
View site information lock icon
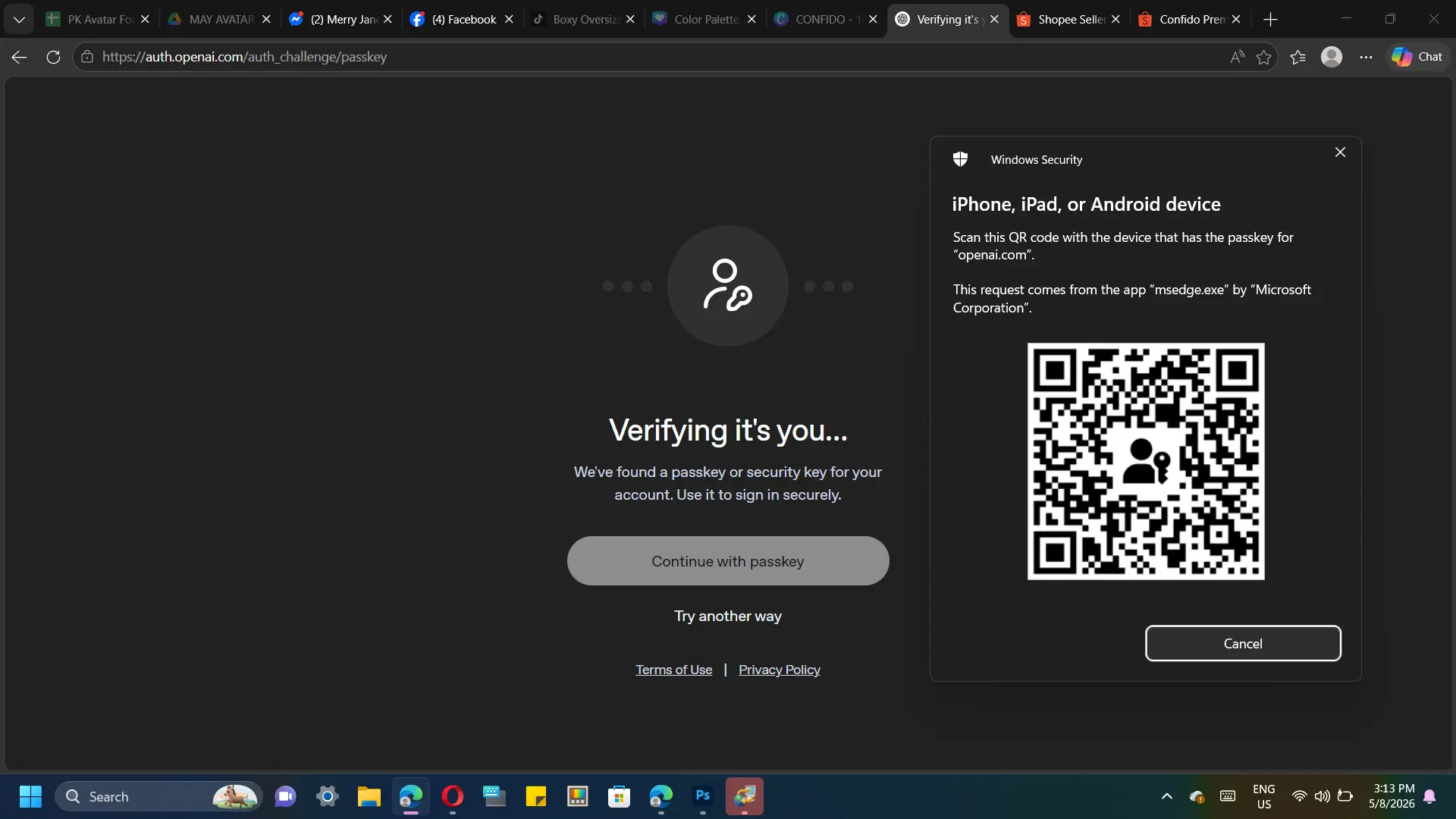pyautogui.click(x=87, y=57)
